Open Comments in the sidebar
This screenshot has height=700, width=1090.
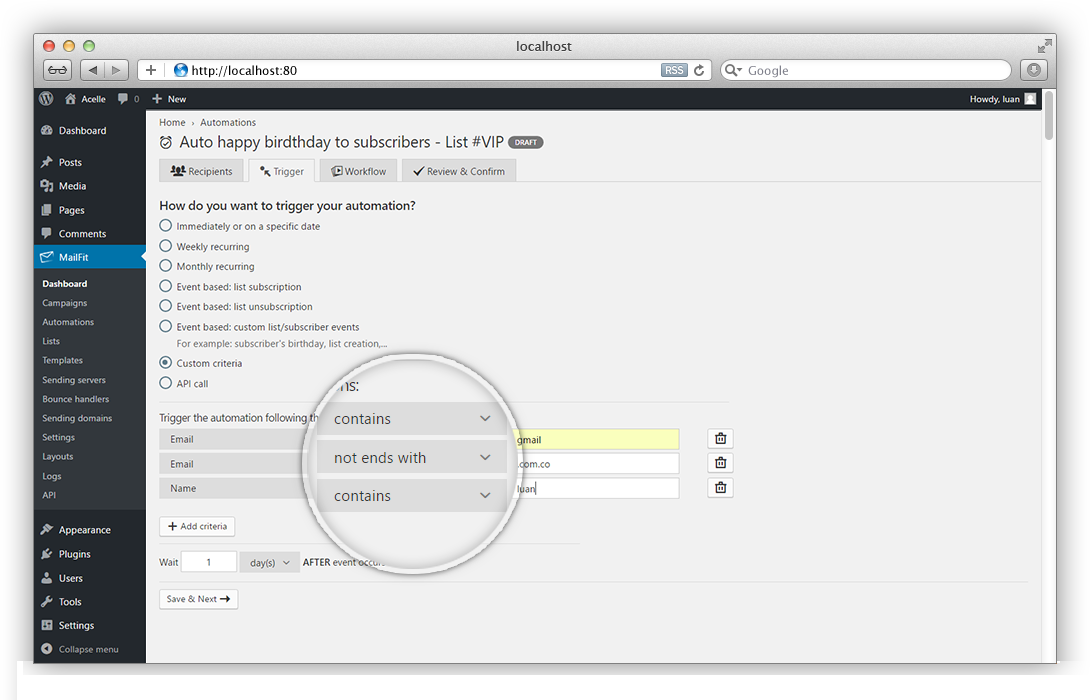82,234
